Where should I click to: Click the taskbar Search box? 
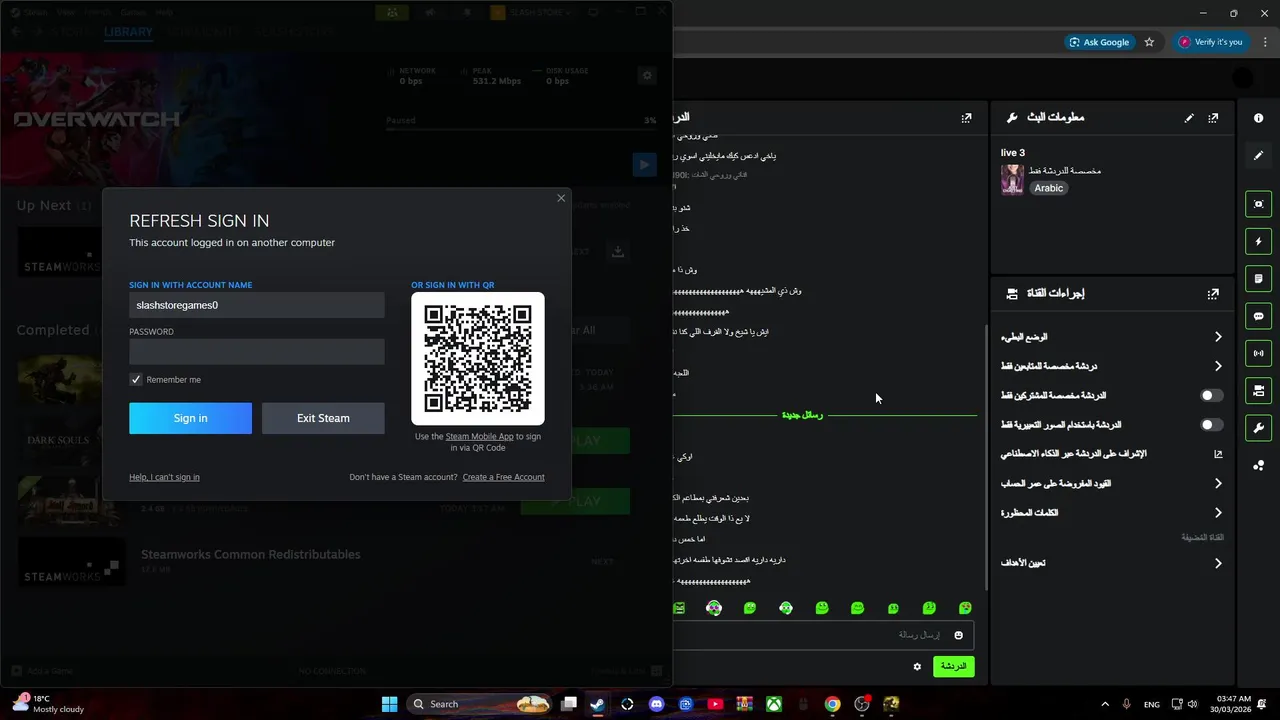pos(480,704)
